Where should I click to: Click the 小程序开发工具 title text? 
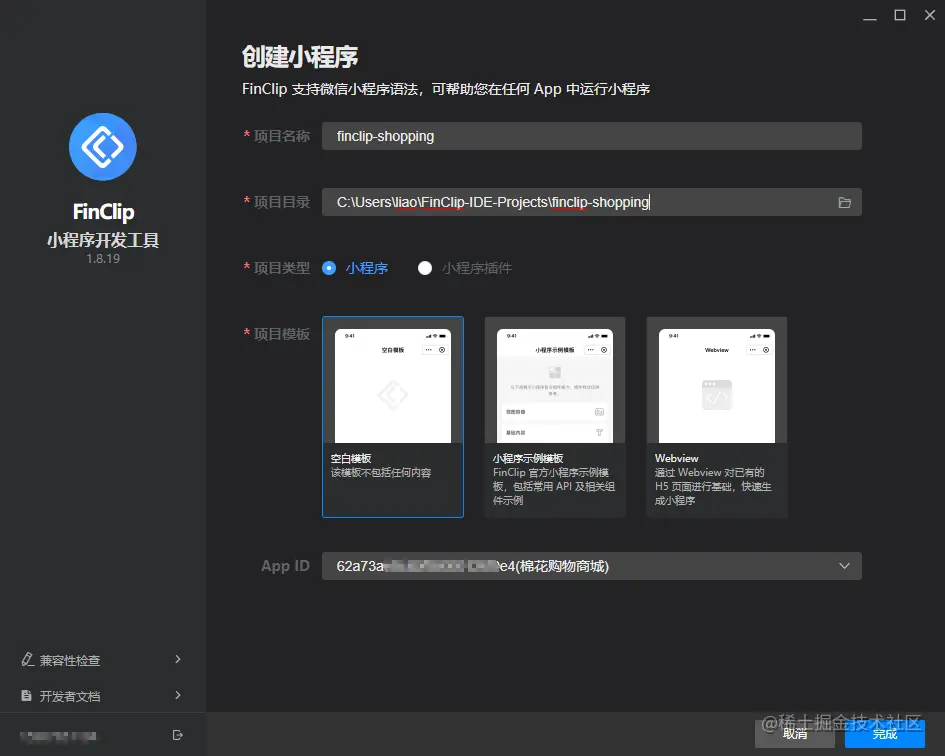tap(103, 240)
